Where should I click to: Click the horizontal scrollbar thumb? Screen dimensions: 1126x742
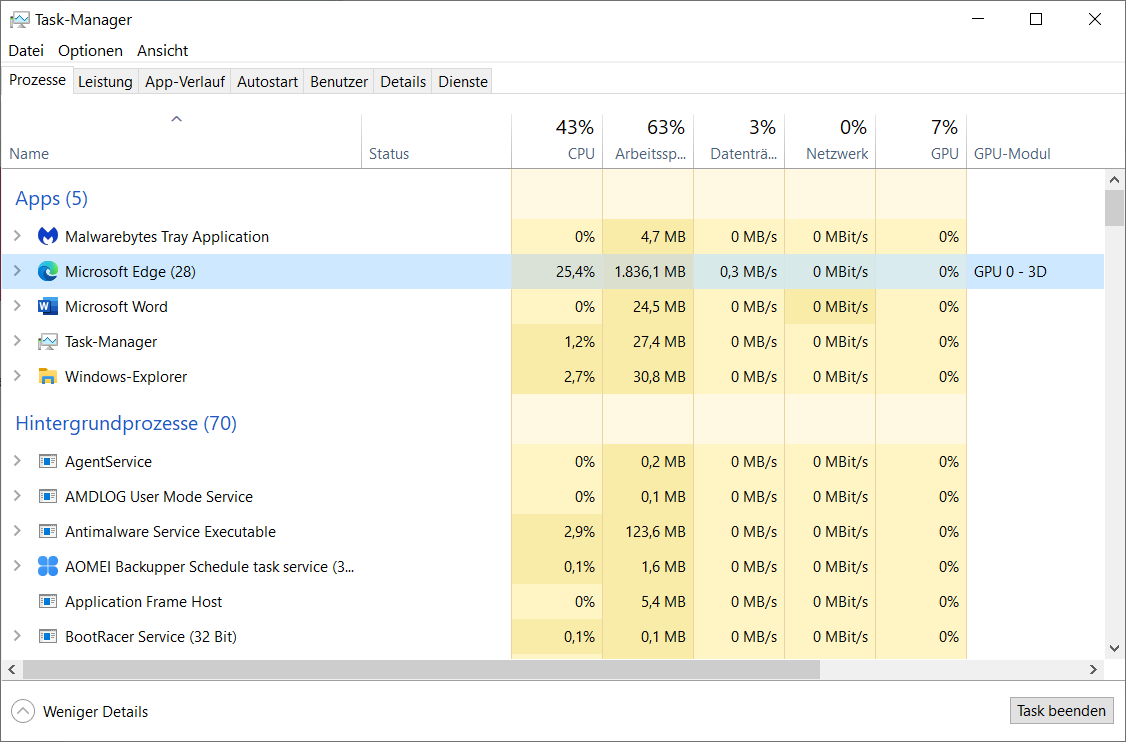pos(422,669)
